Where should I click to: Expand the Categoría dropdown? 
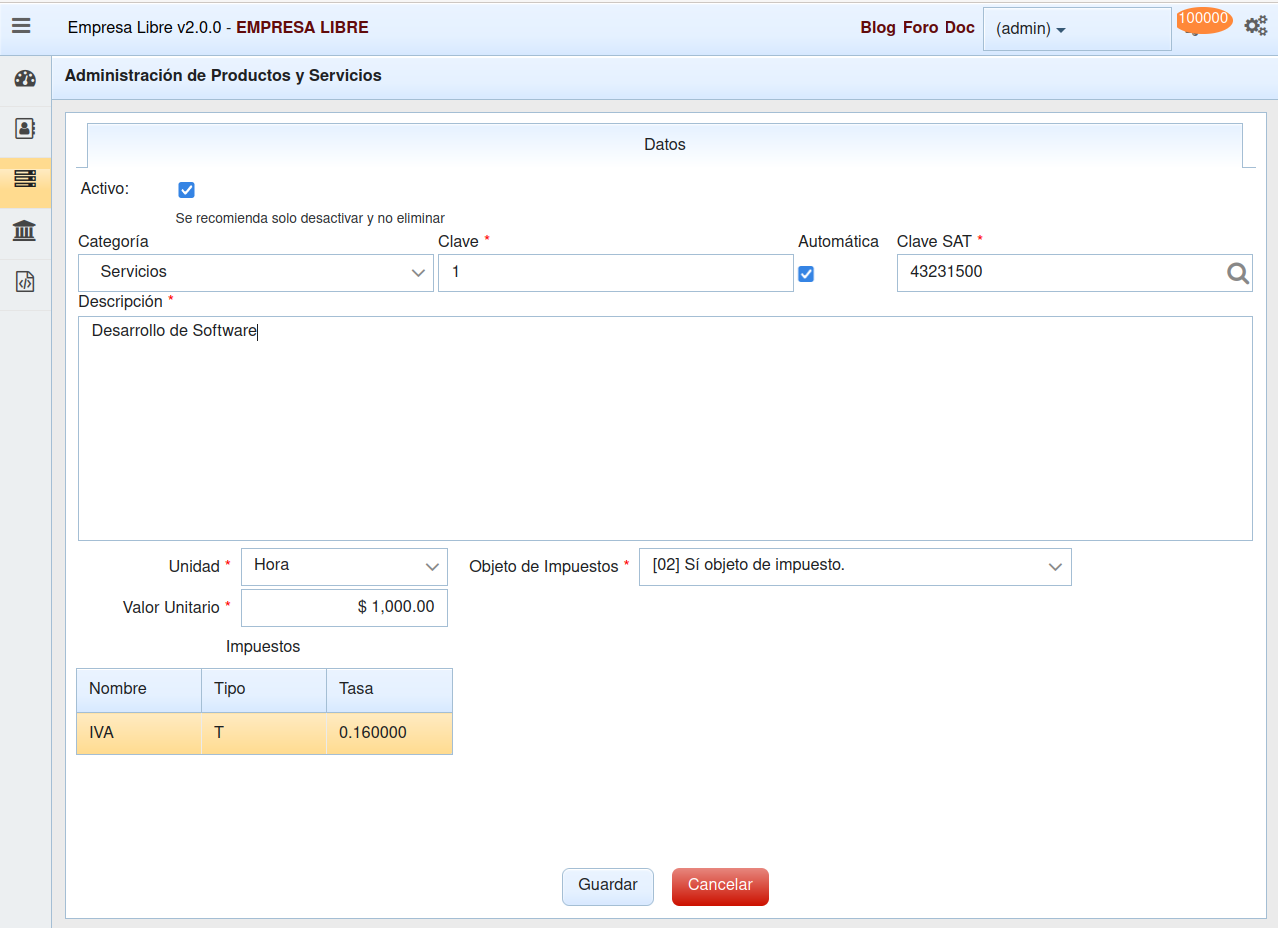pyautogui.click(x=256, y=273)
